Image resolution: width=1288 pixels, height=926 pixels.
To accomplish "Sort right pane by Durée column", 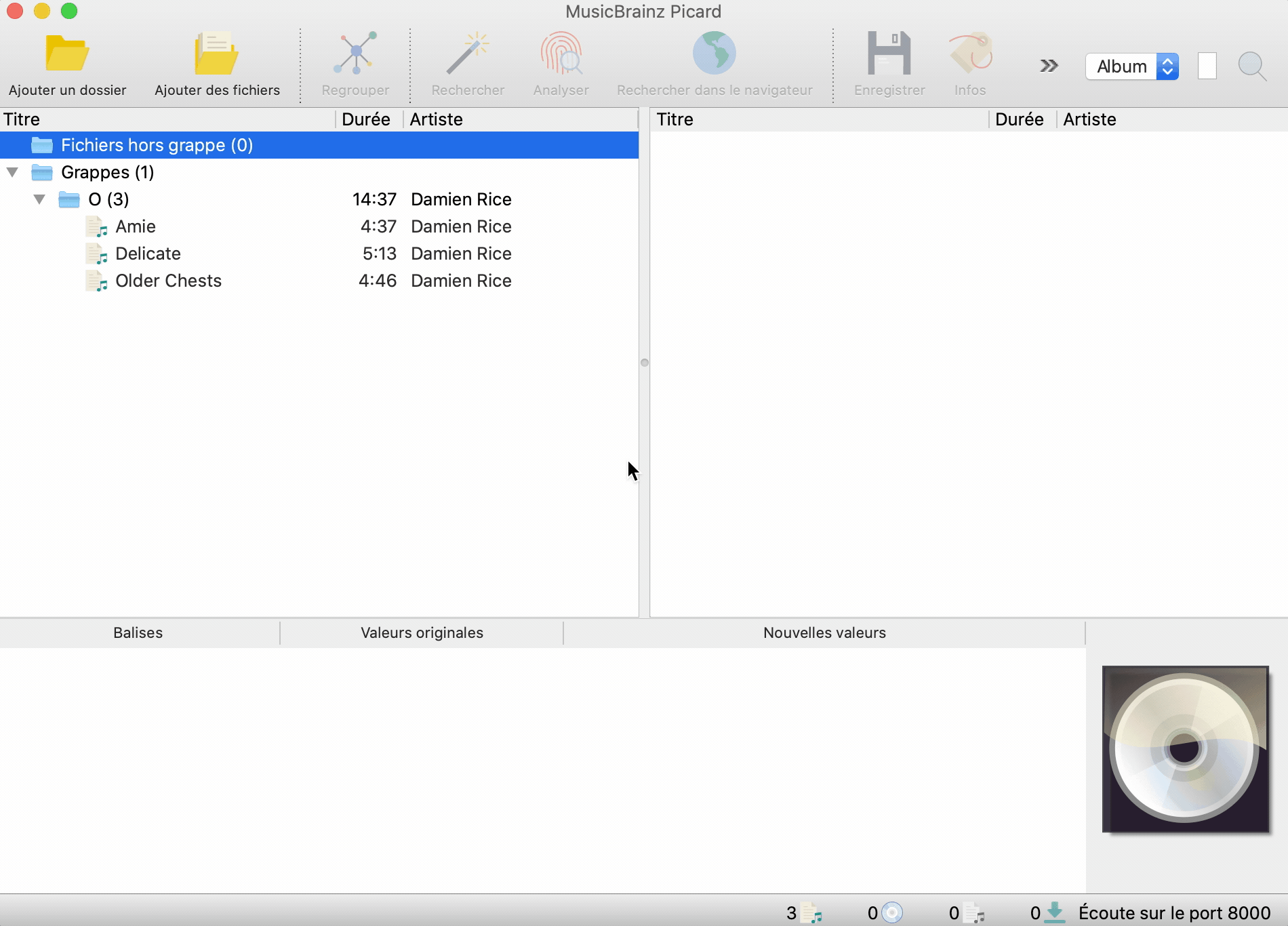I will point(1023,119).
